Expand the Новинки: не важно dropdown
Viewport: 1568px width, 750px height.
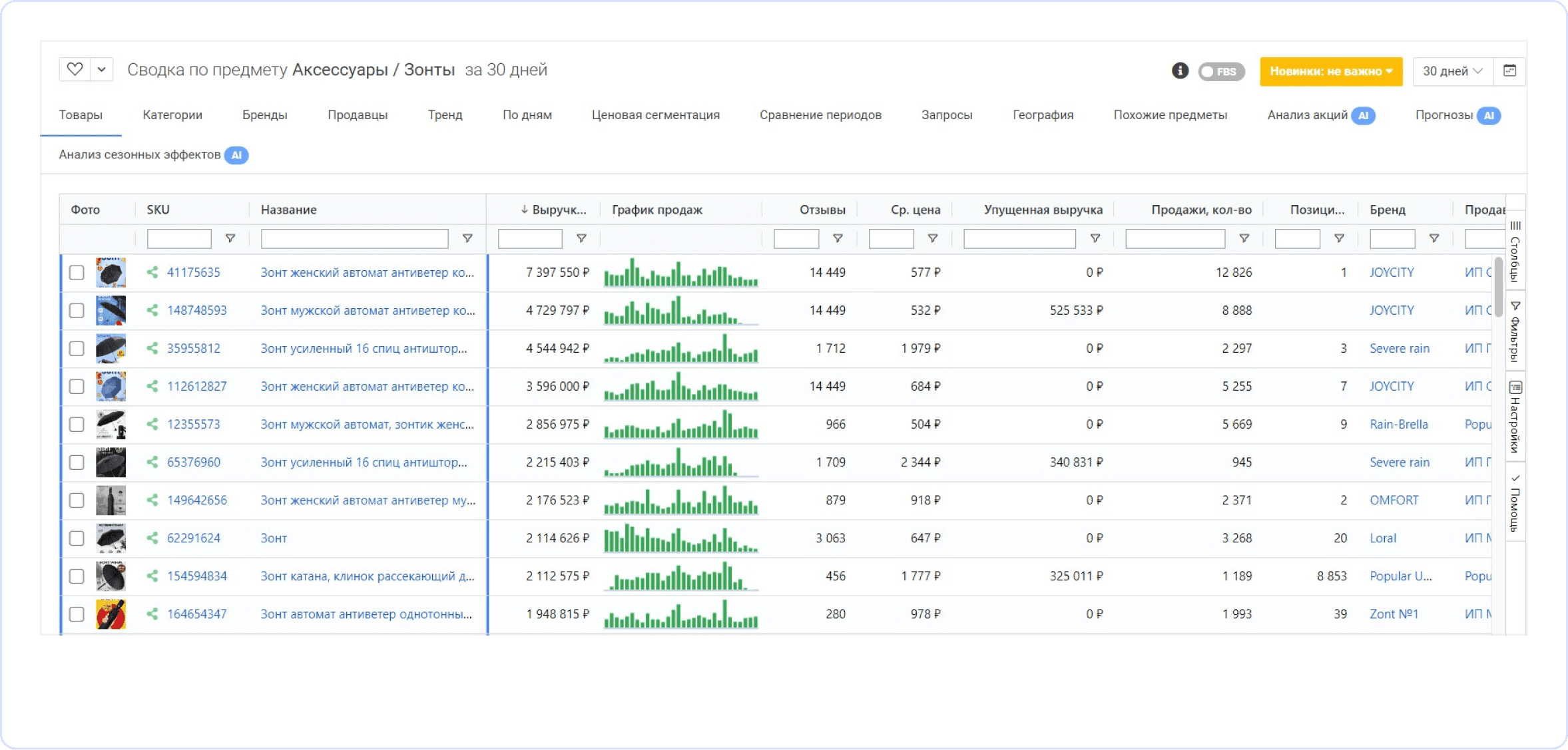pyautogui.click(x=1330, y=71)
